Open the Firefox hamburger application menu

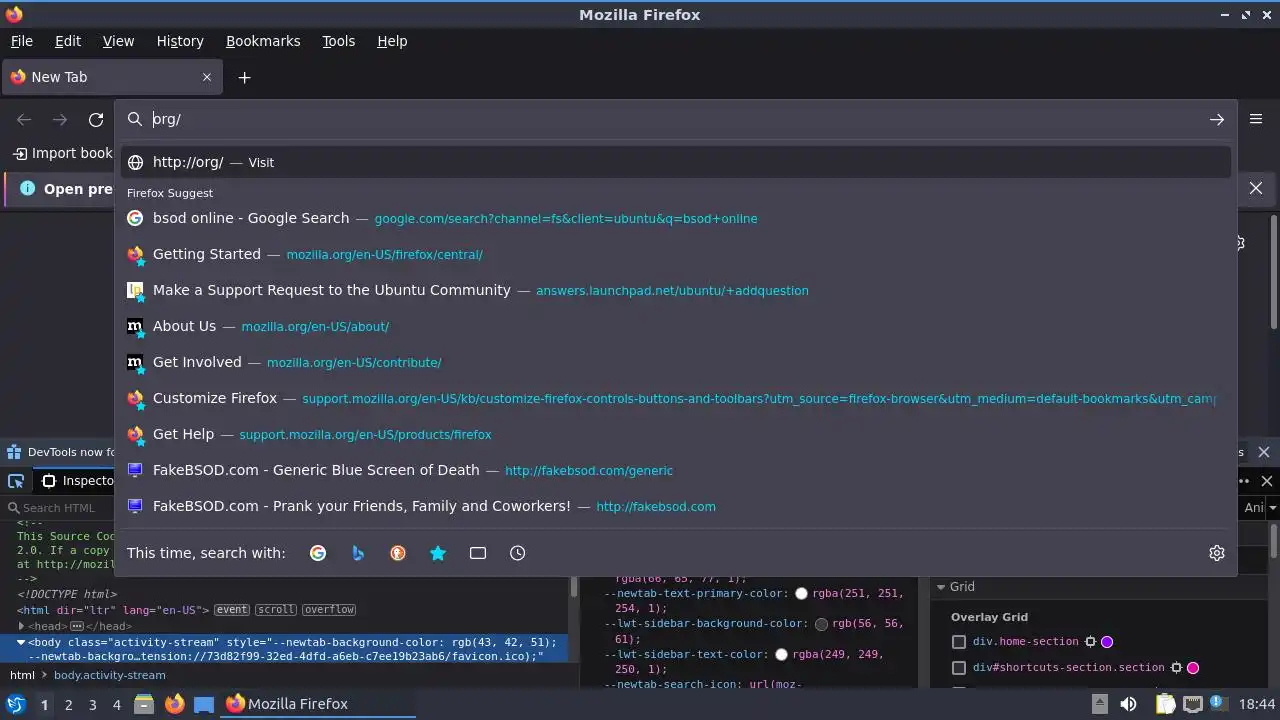pyautogui.click(x=1256, y=119)
